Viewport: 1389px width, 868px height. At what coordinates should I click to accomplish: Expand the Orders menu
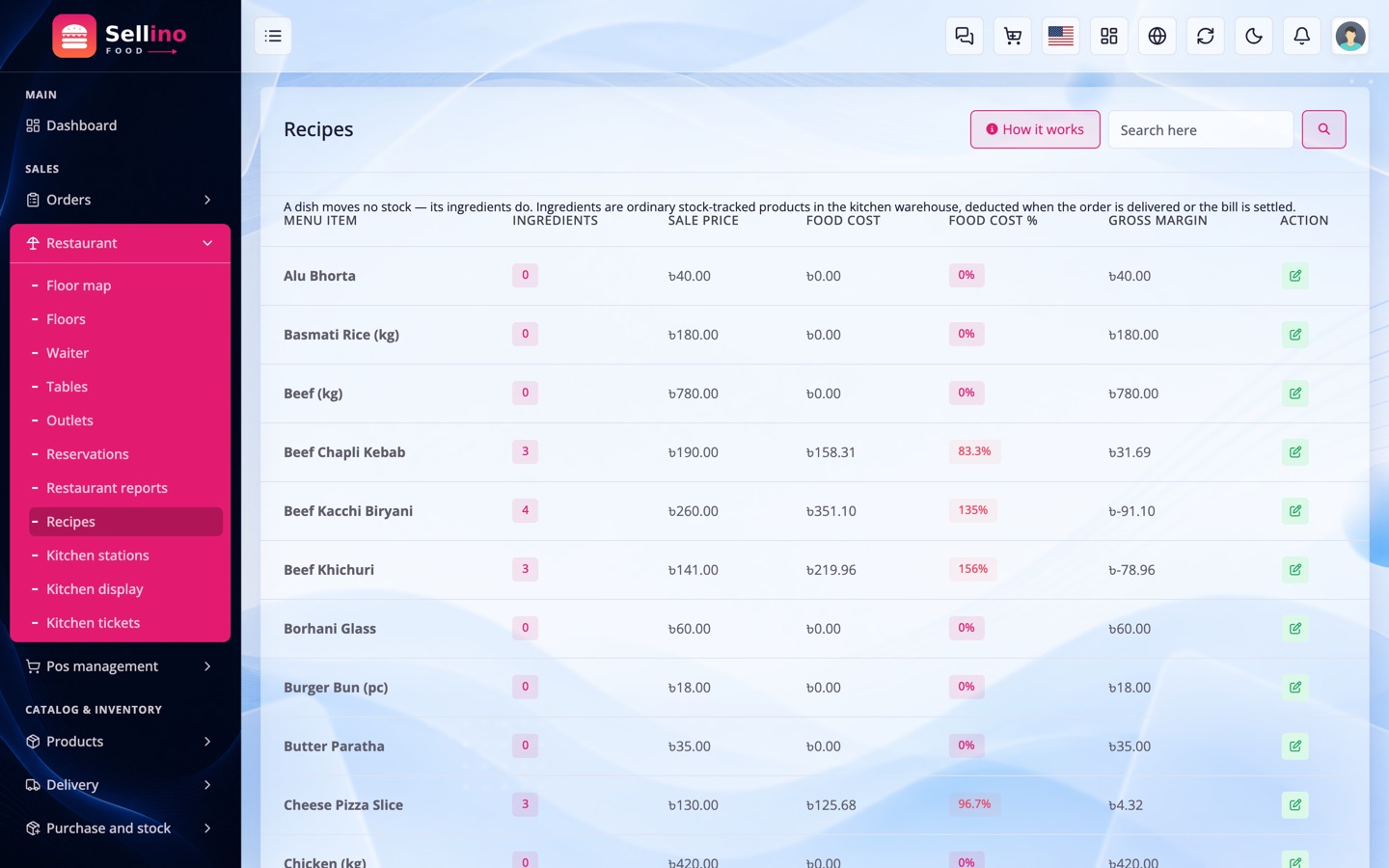tap(121, 200)
